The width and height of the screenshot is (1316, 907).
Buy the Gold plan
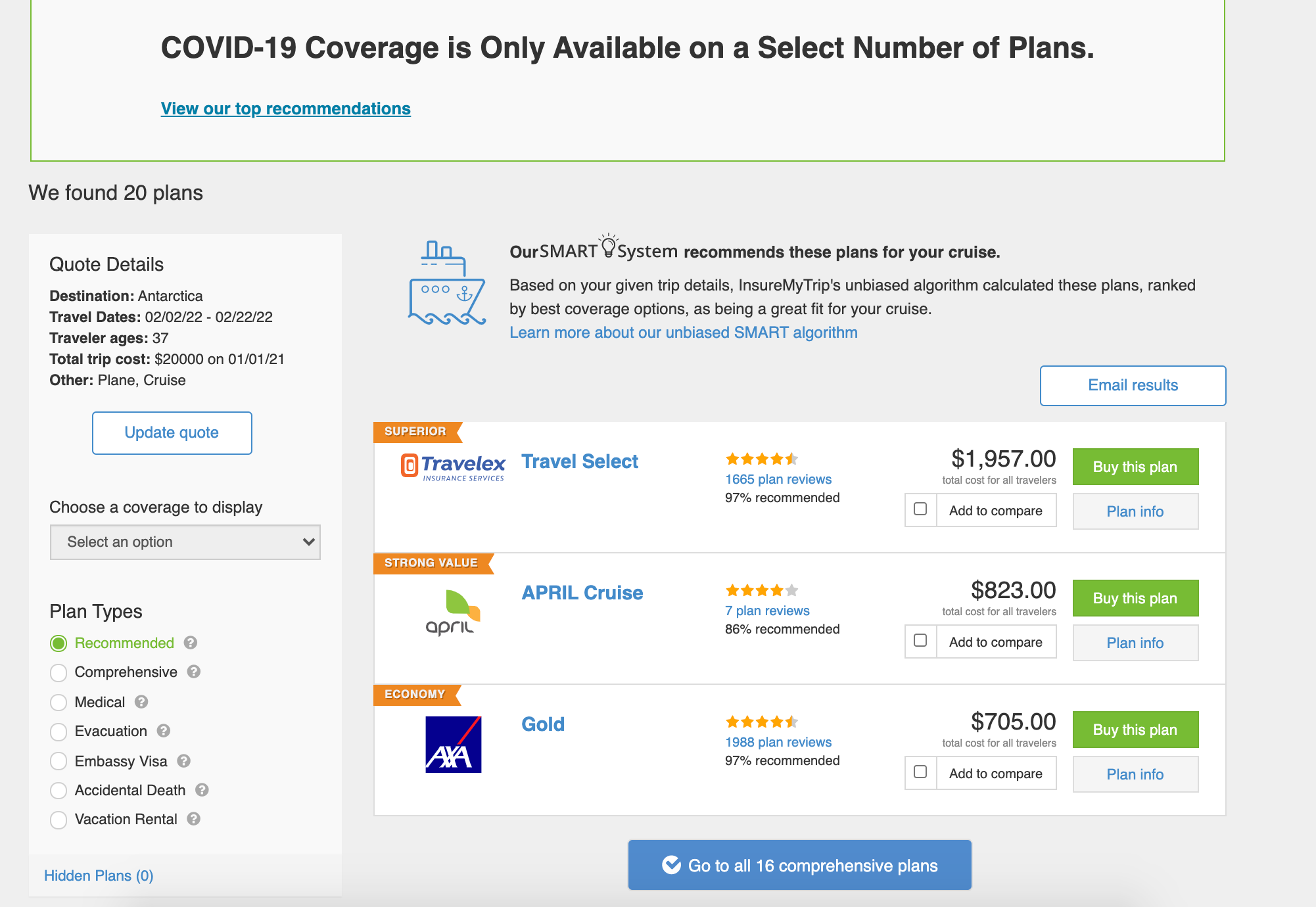tap(1135, 729)
